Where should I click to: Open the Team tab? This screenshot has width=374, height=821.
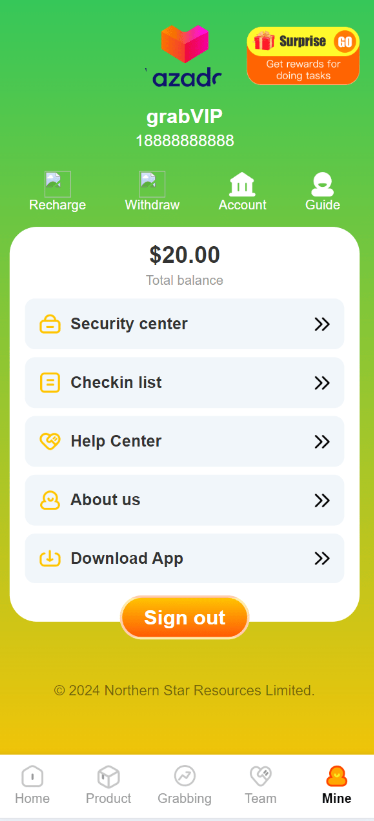click(x=260, y=785)
